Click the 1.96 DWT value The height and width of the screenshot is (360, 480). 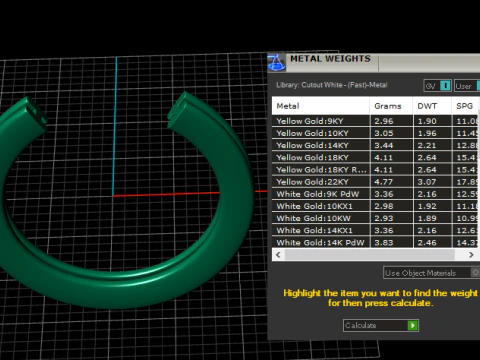427,133
